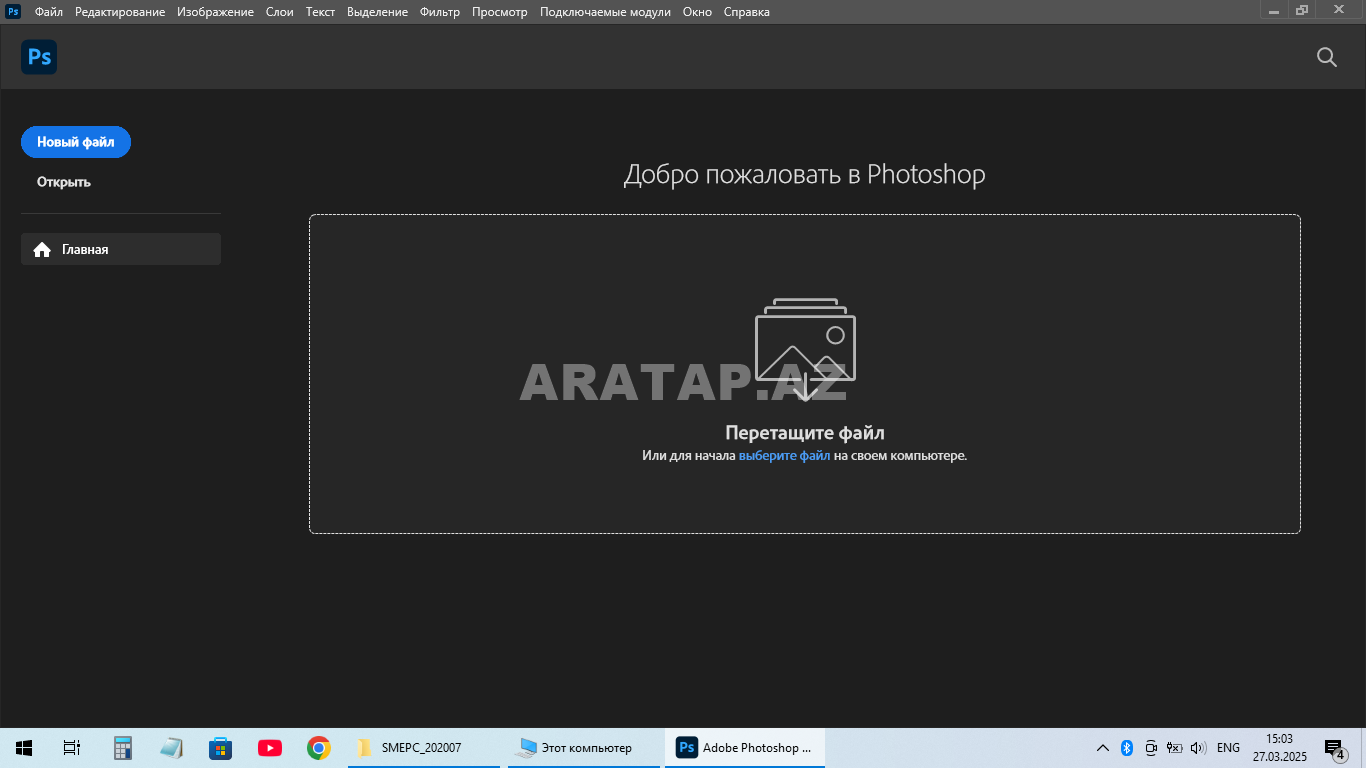
Task: Show hidden tray icons chevron
Action: (x=1103, y=748)
